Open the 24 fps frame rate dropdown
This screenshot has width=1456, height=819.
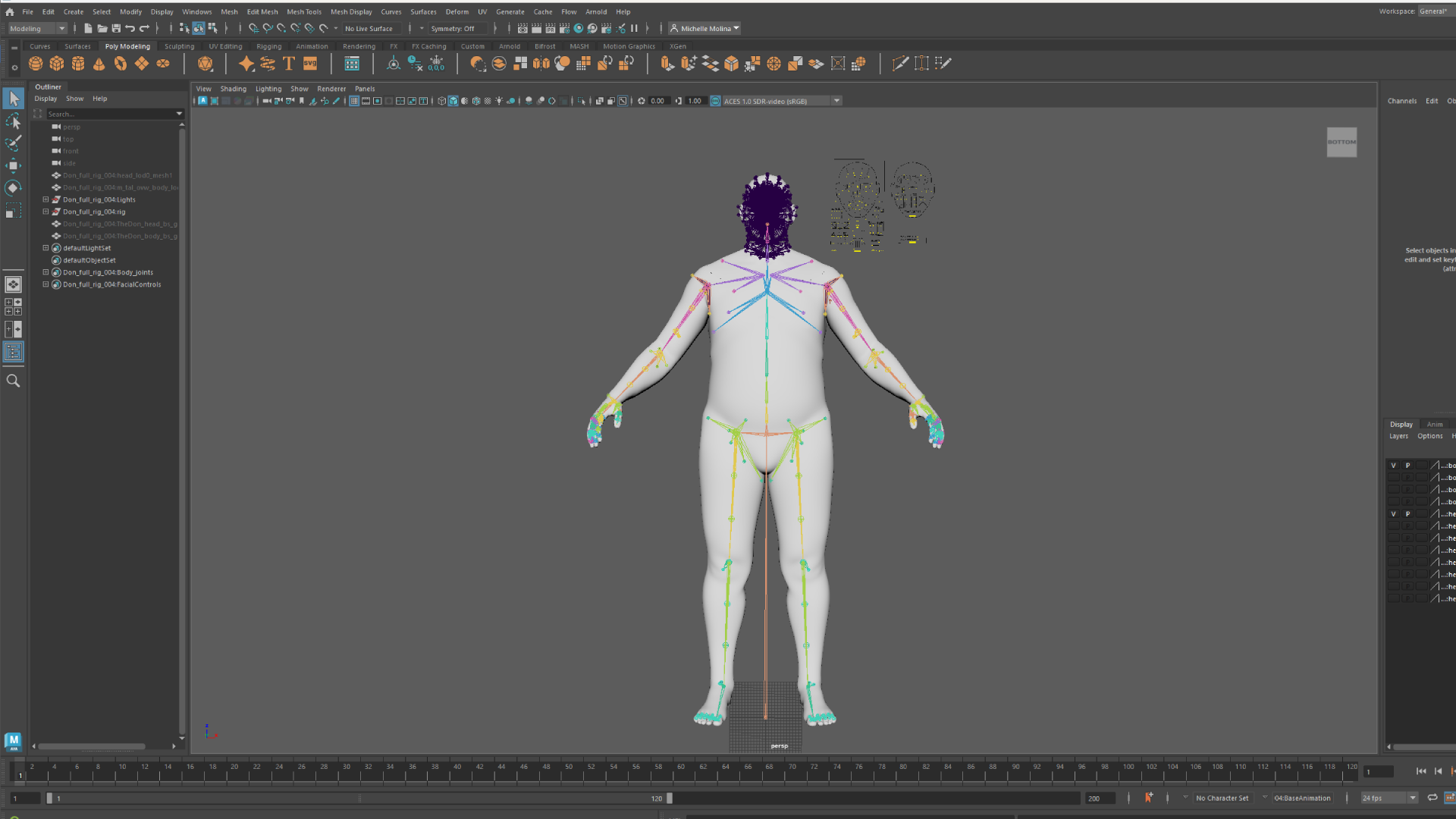click(1389, 798)
